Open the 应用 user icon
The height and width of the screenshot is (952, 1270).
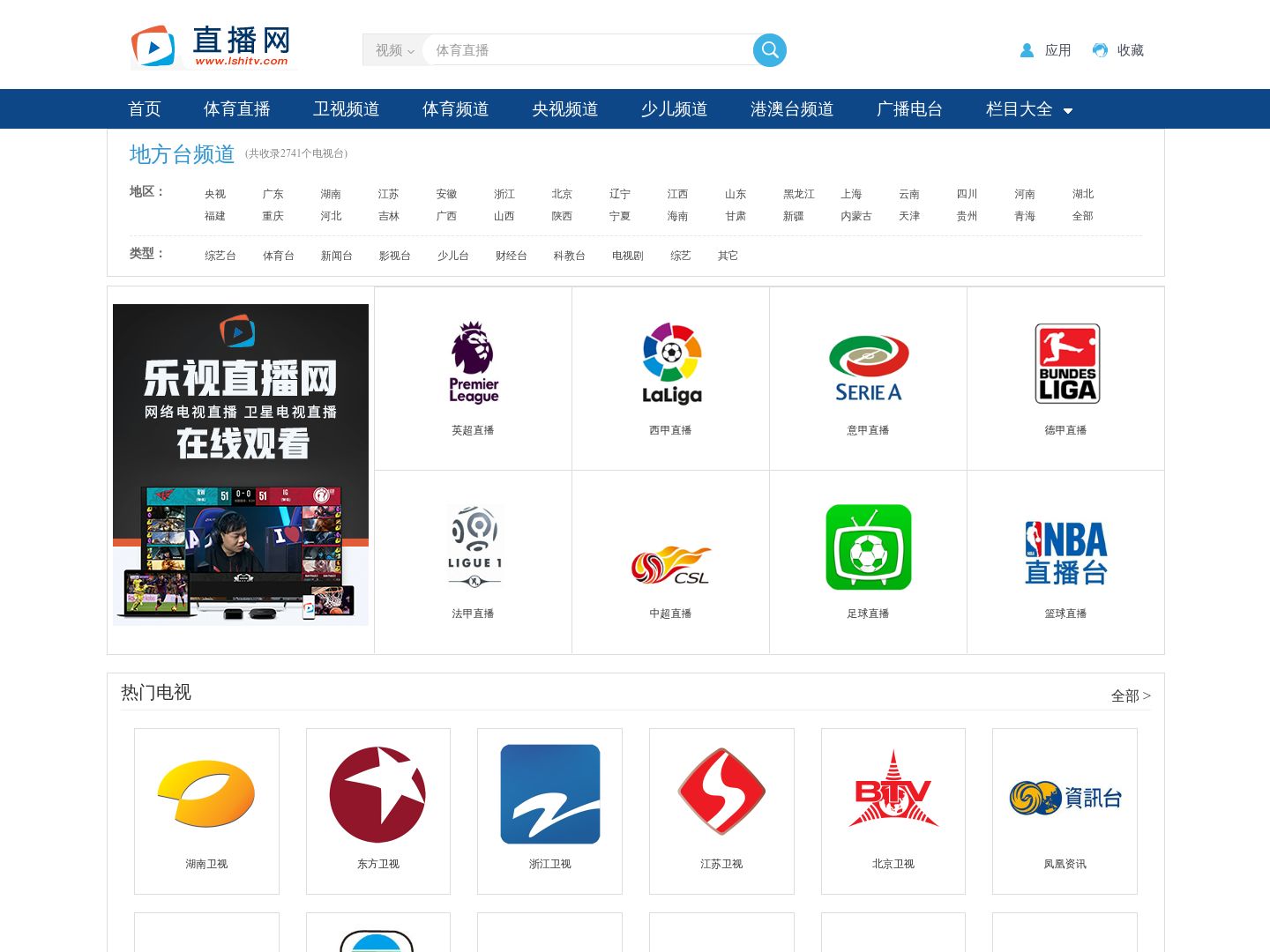(1027, 50)
